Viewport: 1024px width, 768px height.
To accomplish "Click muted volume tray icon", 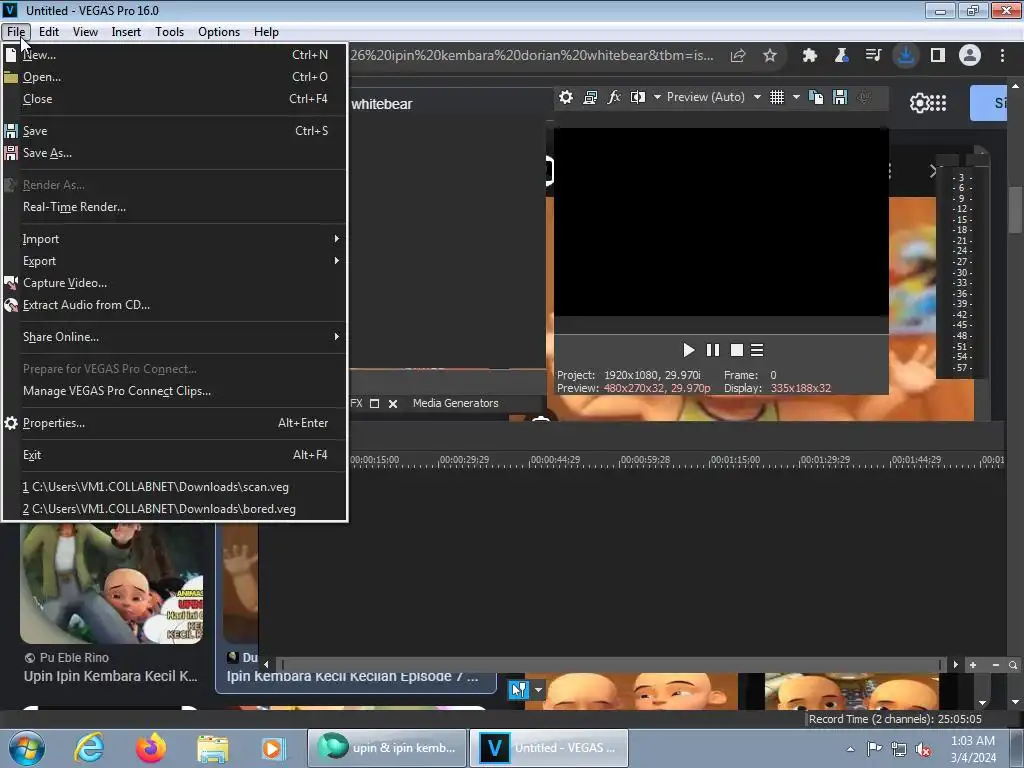I will pos(923,749).
